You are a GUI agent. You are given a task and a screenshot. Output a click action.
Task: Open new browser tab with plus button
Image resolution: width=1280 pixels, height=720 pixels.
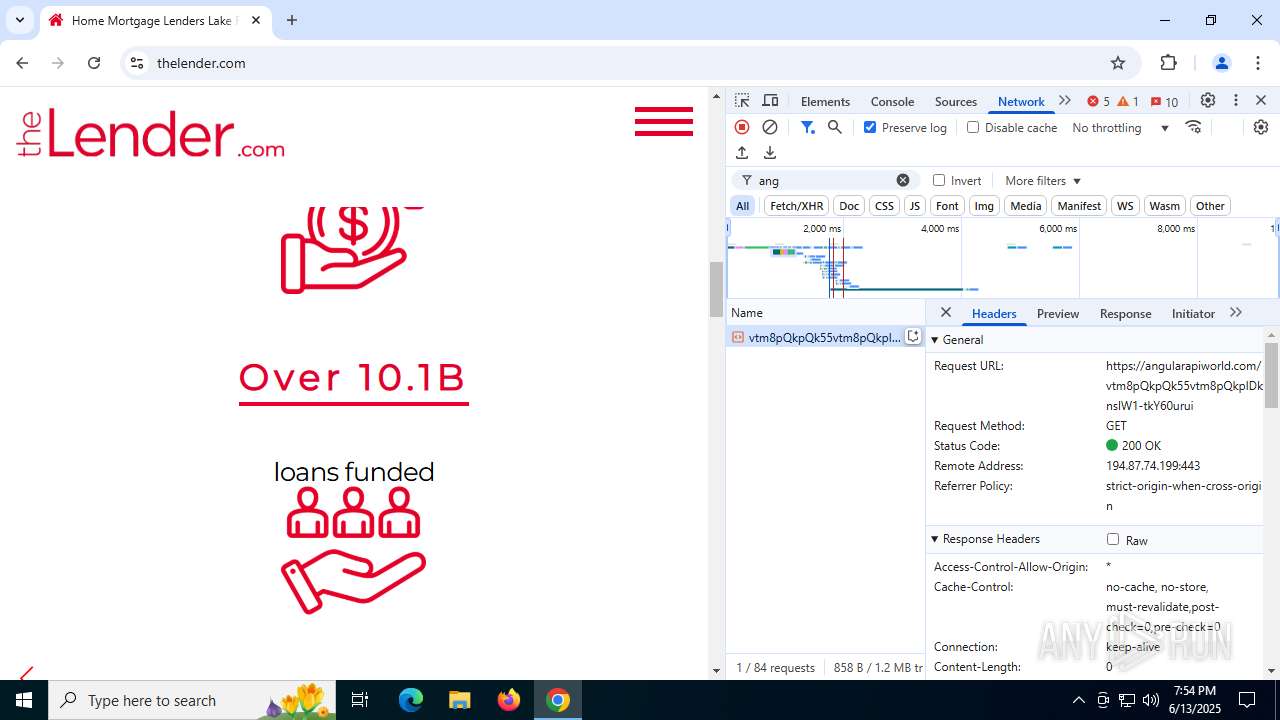click(292, 20)
